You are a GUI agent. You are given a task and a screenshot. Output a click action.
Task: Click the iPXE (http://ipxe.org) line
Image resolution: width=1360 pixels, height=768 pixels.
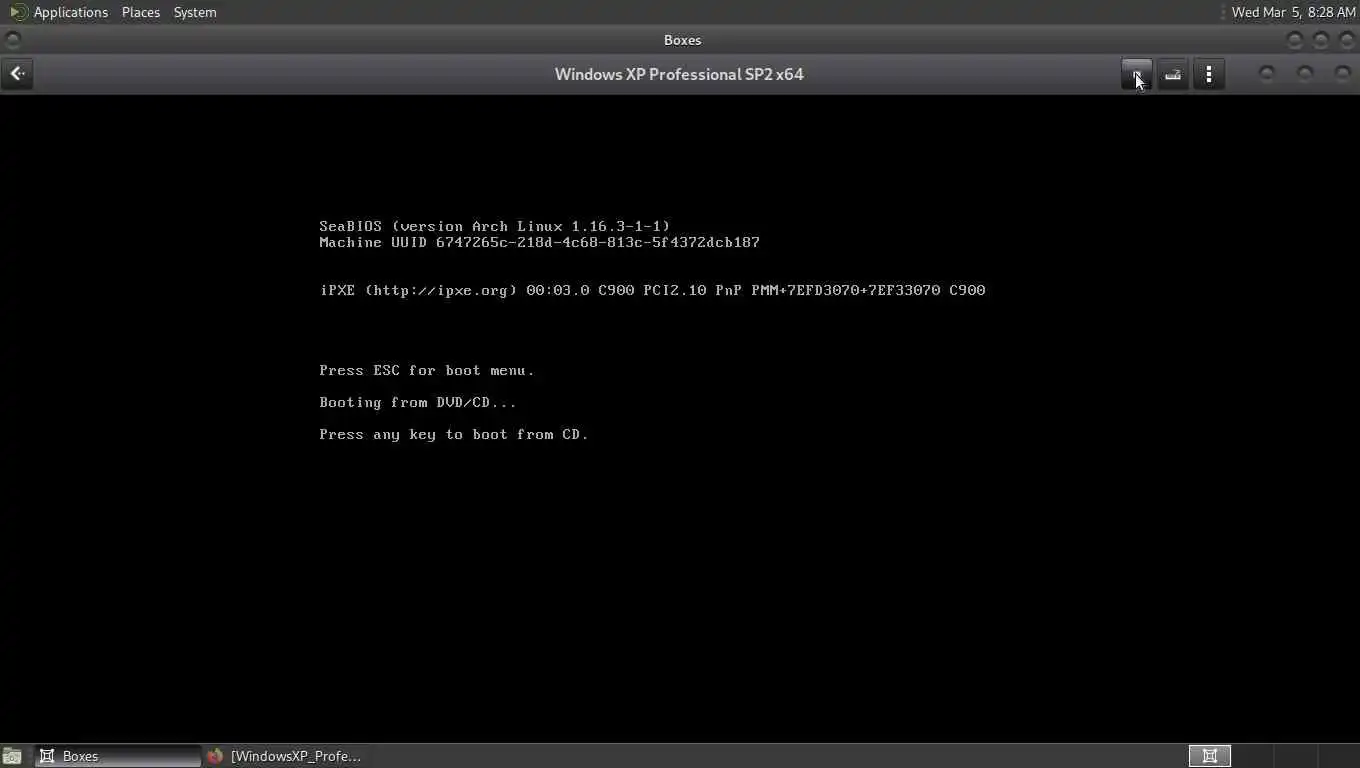click(x=653, y=290)
